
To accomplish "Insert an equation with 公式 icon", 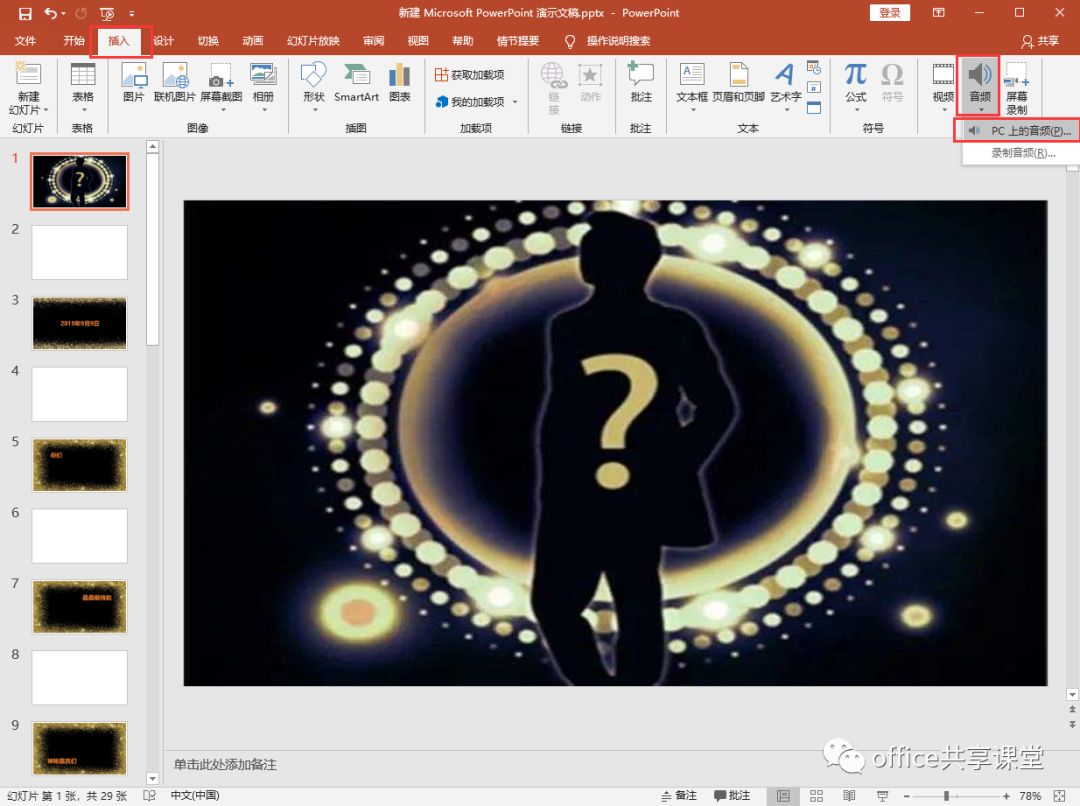I will [855, 74].
